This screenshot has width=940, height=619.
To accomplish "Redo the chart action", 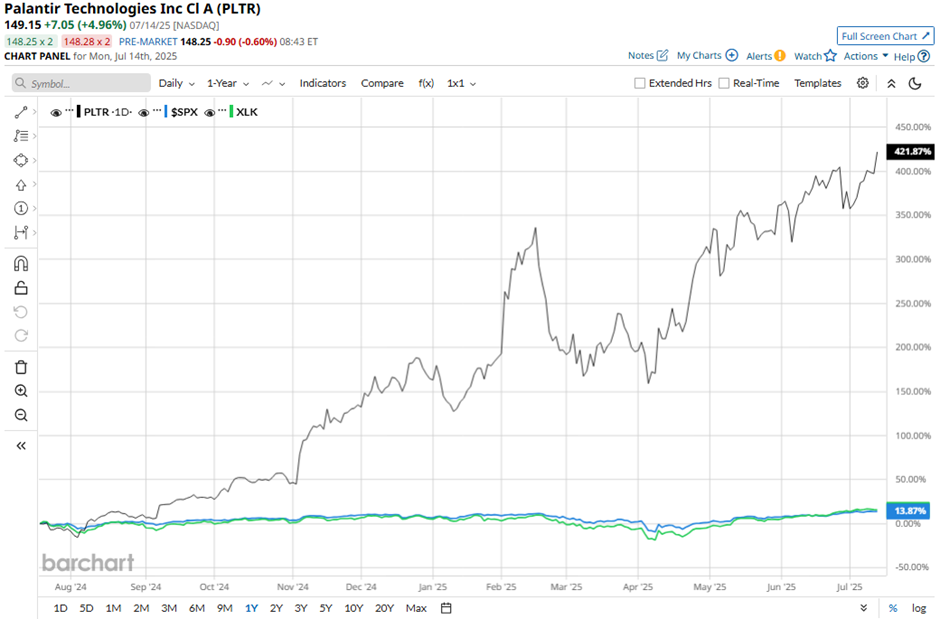I will pyautogui.click(x=21, y=336).
